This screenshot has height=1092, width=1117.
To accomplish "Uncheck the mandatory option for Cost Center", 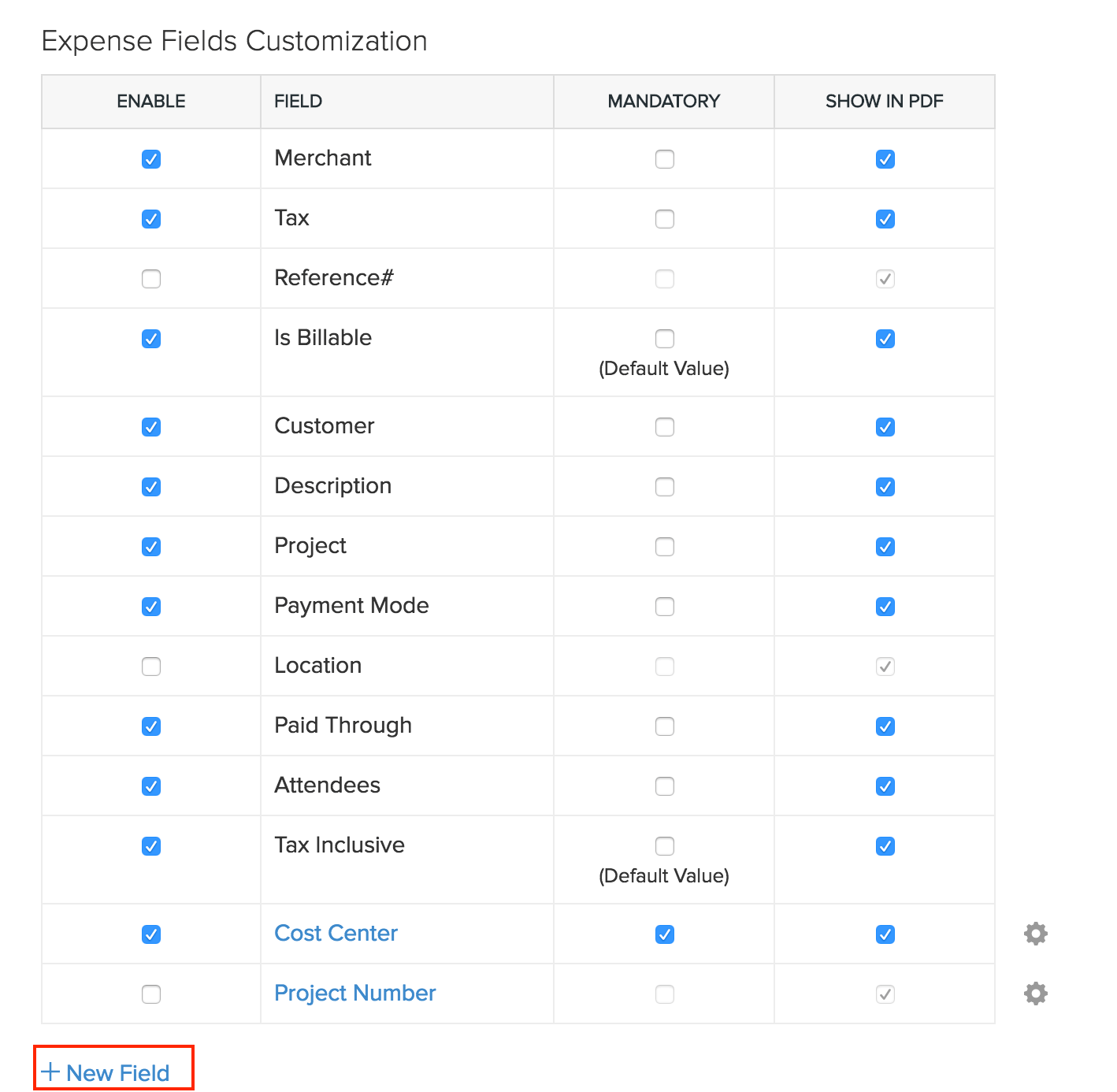I will point(664,934).
